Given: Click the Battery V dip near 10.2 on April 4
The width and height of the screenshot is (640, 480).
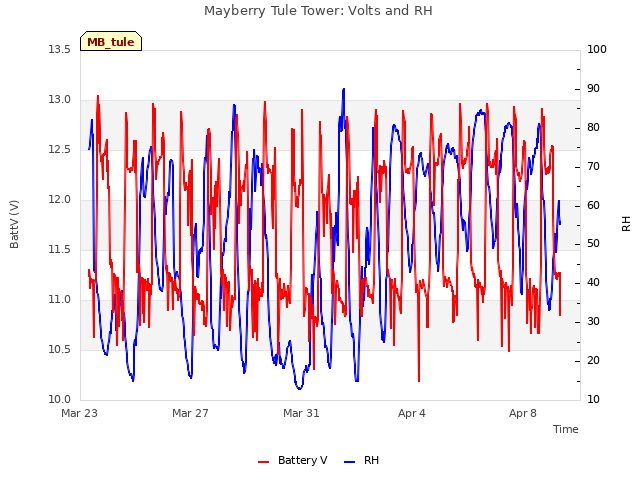Looking at the screenshot, I should click(419, 380).
